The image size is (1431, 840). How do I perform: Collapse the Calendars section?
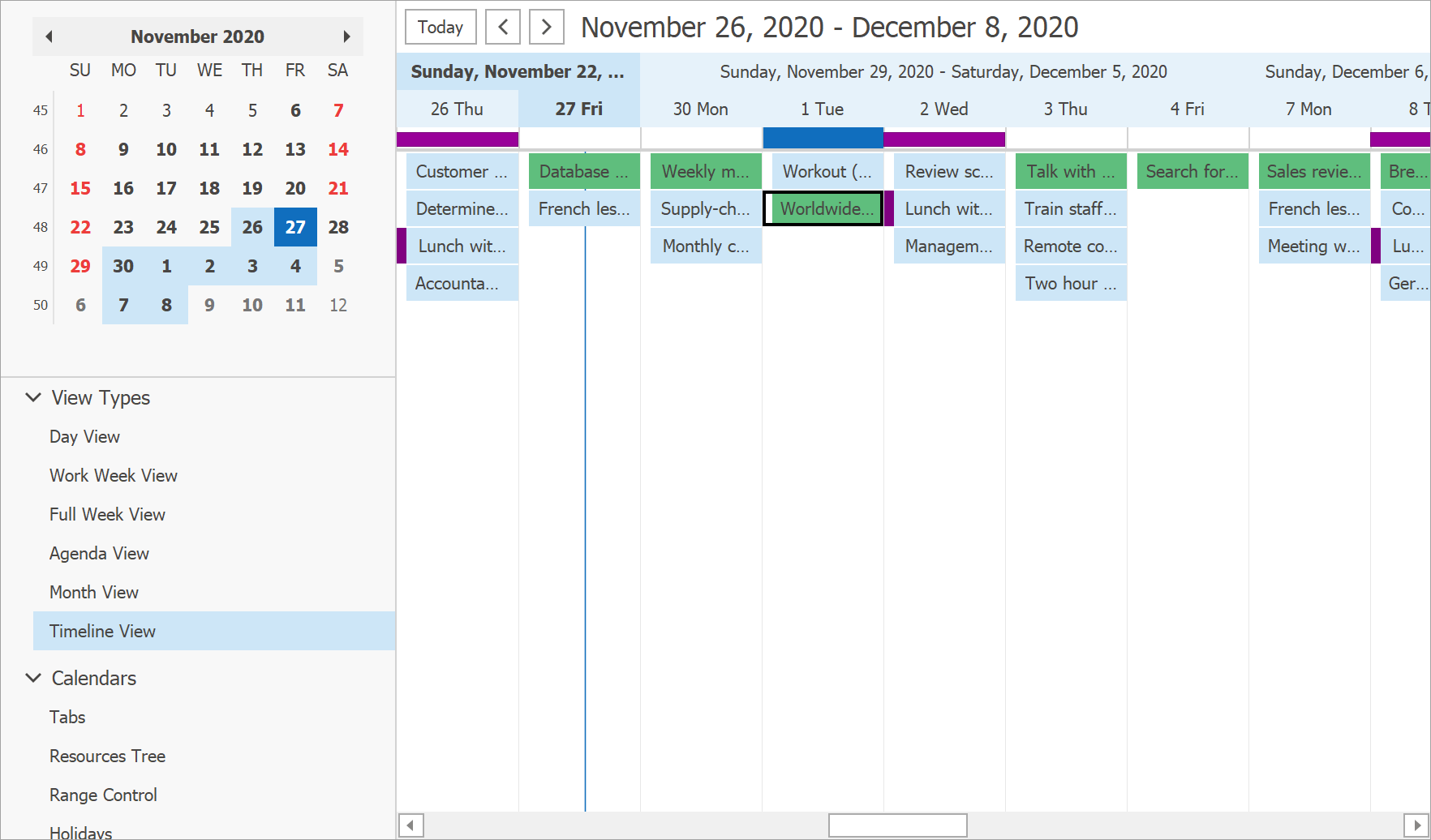coord(33,678)
